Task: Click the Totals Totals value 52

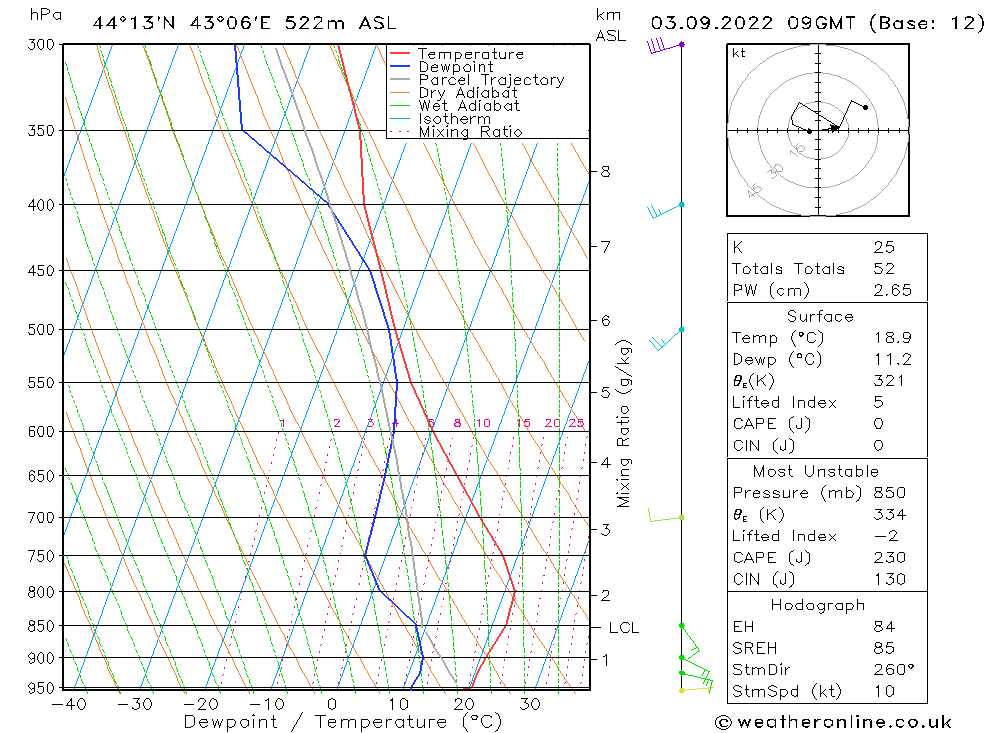Action: pos(884,269)
